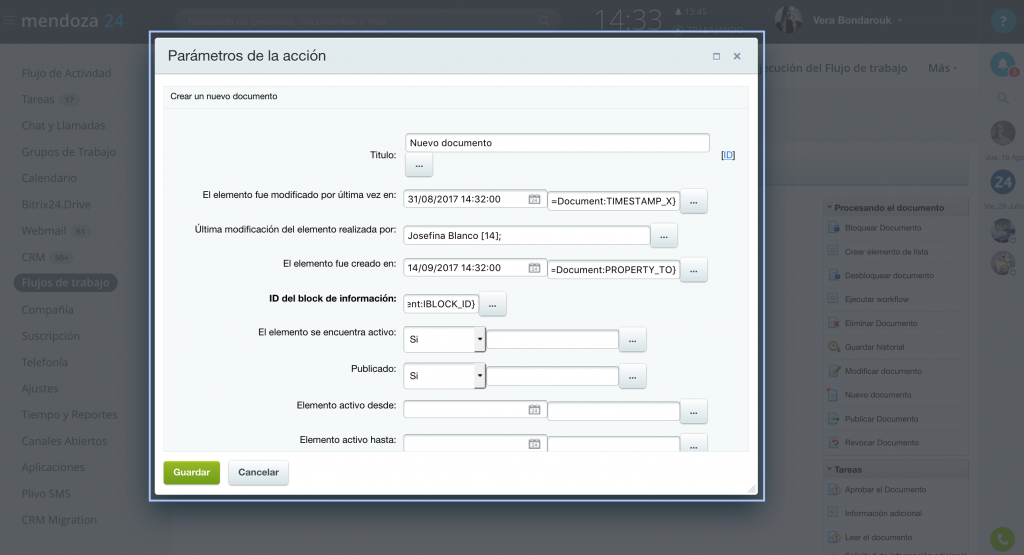Collapse the Tareas section in panel

click(x=829, y=469)
